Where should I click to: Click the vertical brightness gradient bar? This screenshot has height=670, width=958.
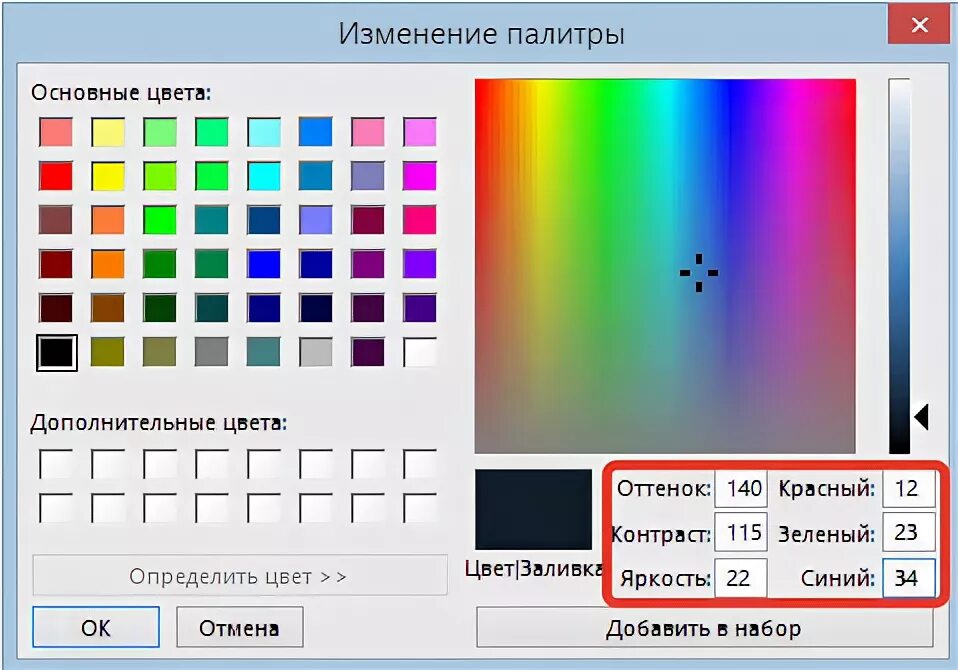[x=899, y=266]
